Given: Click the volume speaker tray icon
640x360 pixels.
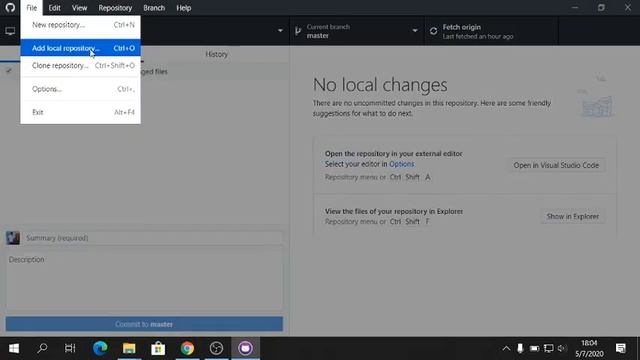Looking at the screenshot, I should [x=562, y=348].
